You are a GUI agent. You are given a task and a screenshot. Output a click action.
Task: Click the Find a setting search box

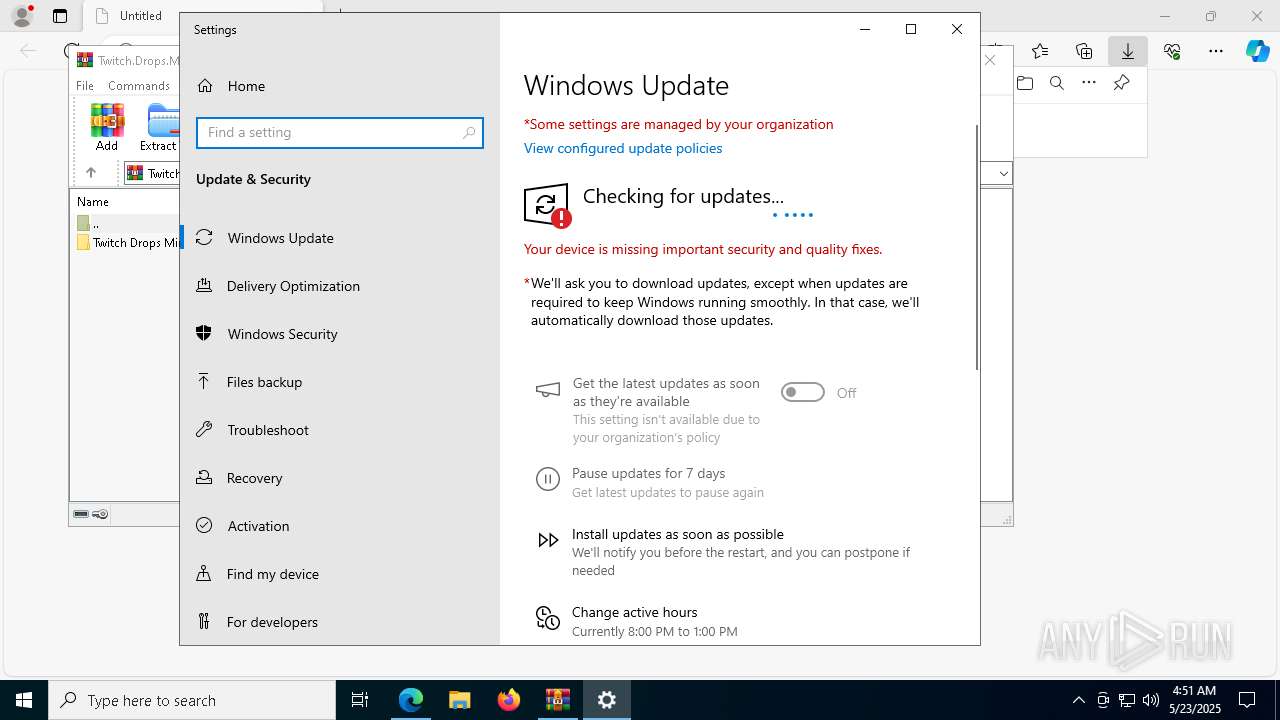pos(340,133)
